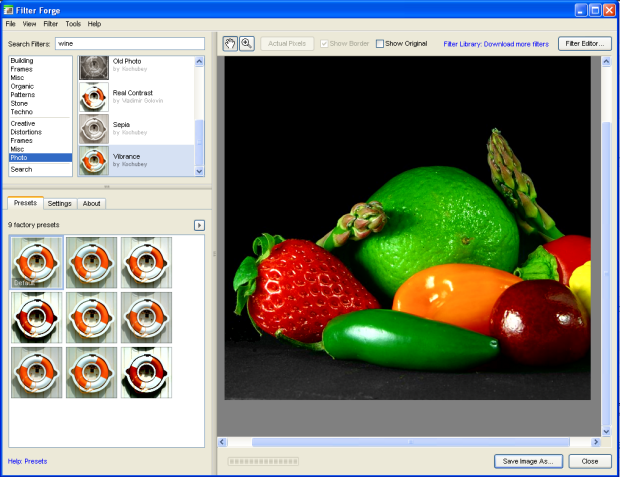Viewport: 620px width, 477px height.
Task: Open the File menu
Action: 10,24
